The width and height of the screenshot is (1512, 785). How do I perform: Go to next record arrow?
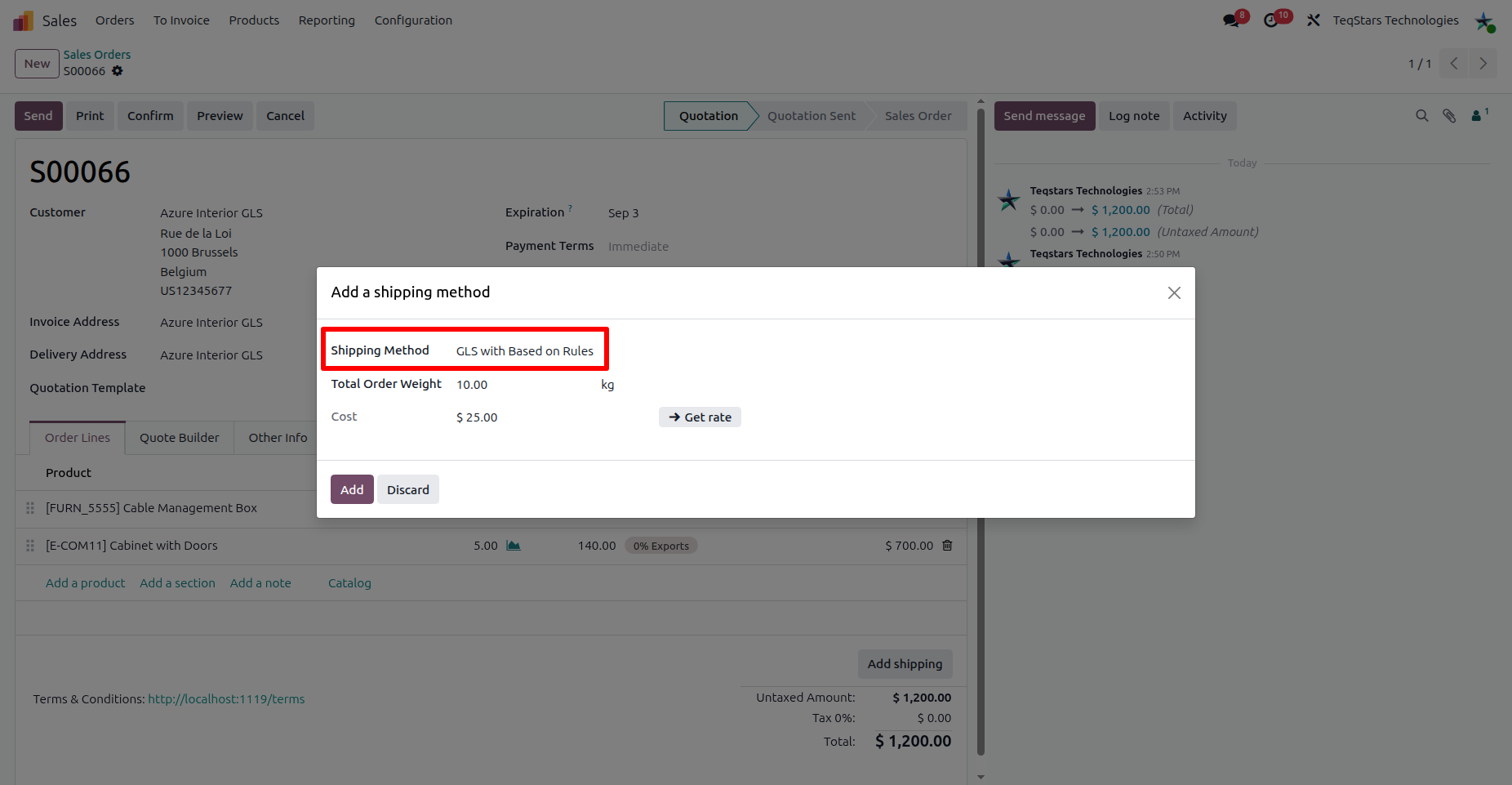[x=1483, y=64]
